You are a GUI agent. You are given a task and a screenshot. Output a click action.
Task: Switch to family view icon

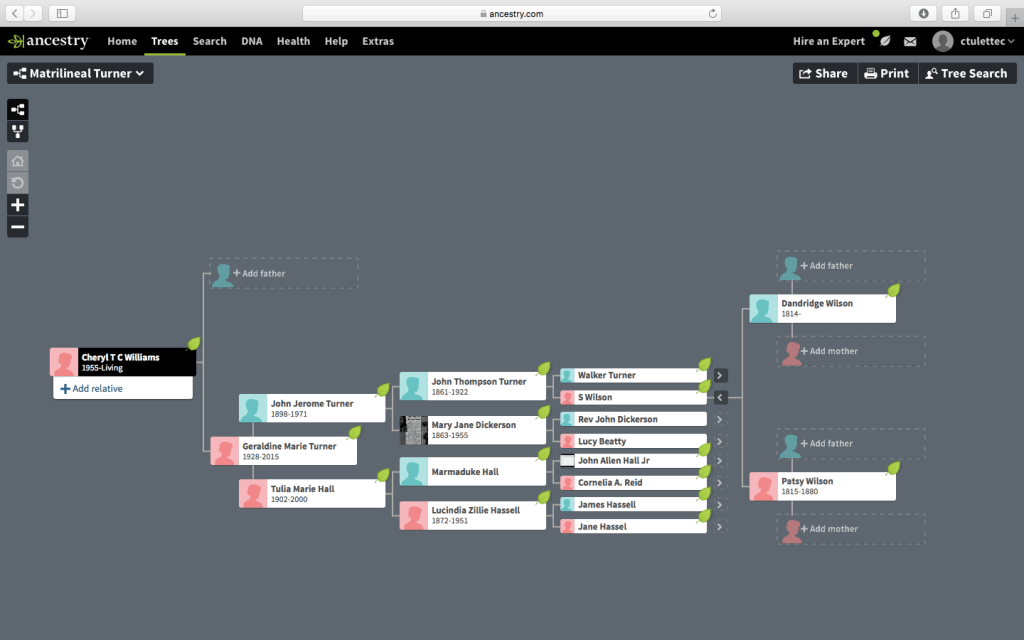(18, 132)
